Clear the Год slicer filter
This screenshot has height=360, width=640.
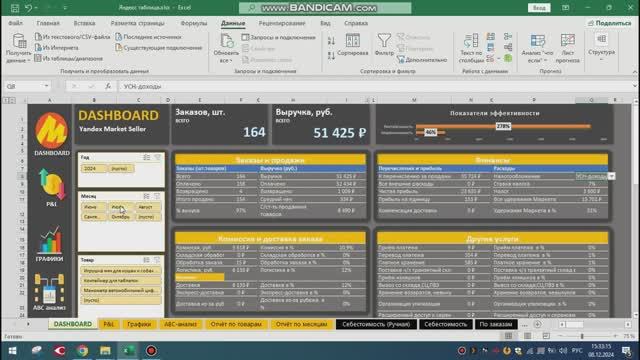[158, 158]
